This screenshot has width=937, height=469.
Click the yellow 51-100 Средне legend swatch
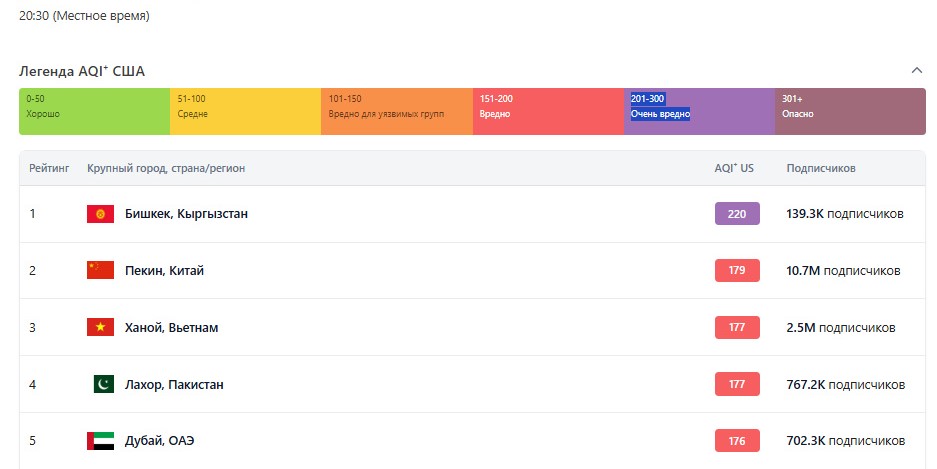click(x=245, y=111)
